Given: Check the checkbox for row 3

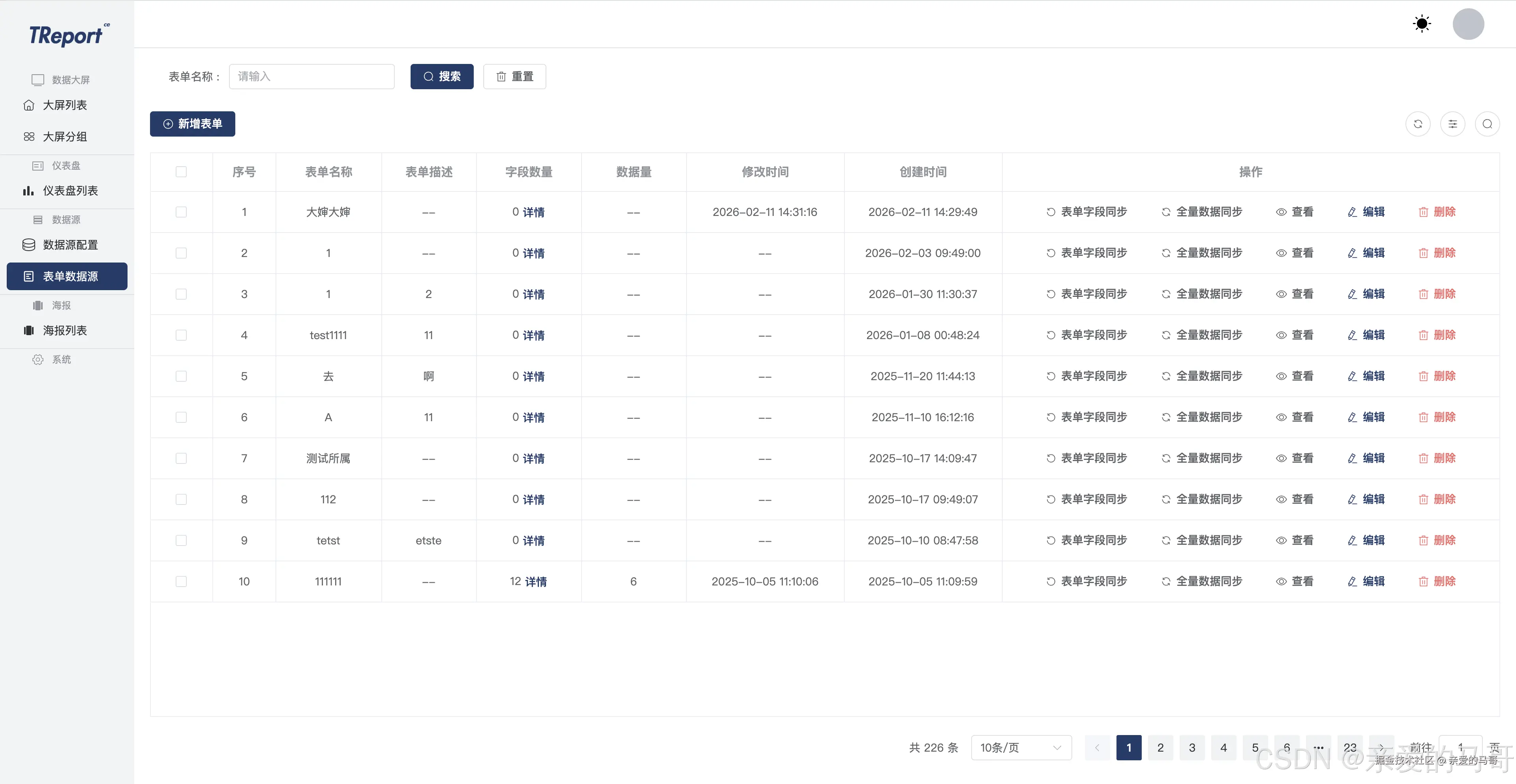Looking at the screenshot, I should (x=181, y=294).
